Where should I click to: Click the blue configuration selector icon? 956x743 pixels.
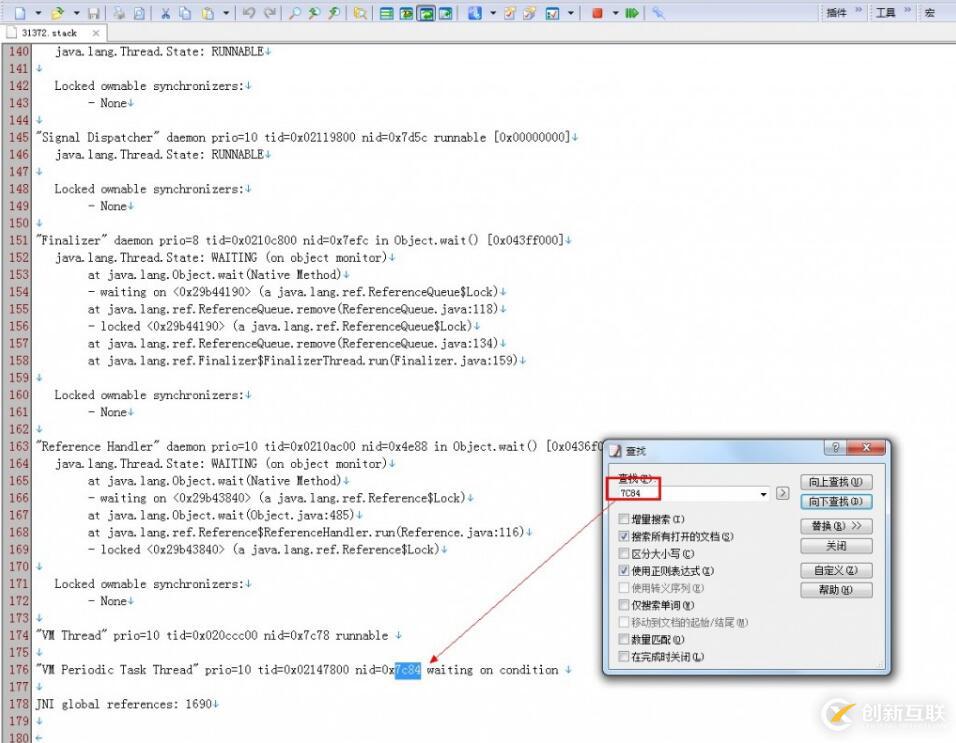coord(474,13)
